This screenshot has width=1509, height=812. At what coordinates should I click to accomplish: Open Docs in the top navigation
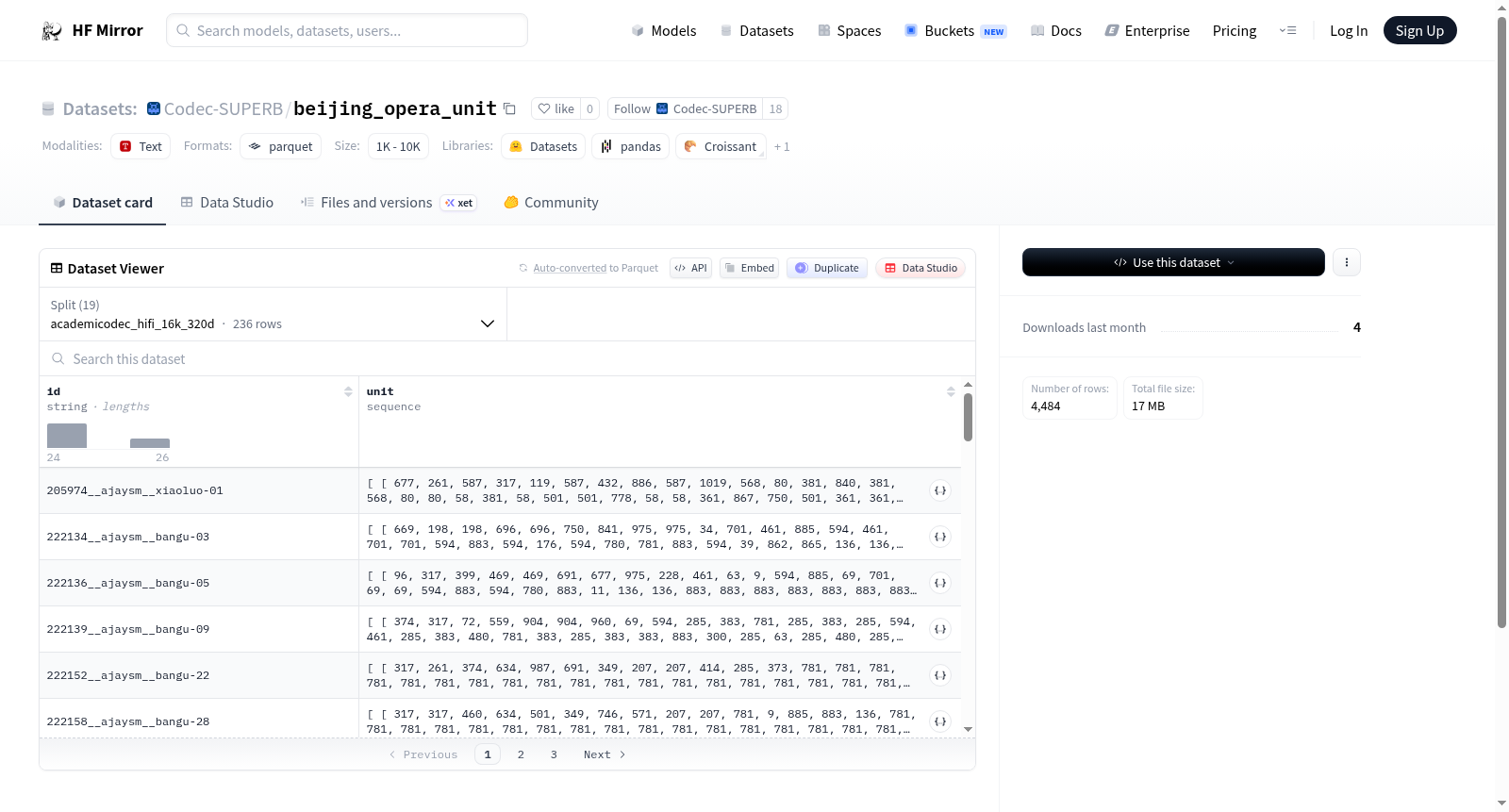(1056, 31)
